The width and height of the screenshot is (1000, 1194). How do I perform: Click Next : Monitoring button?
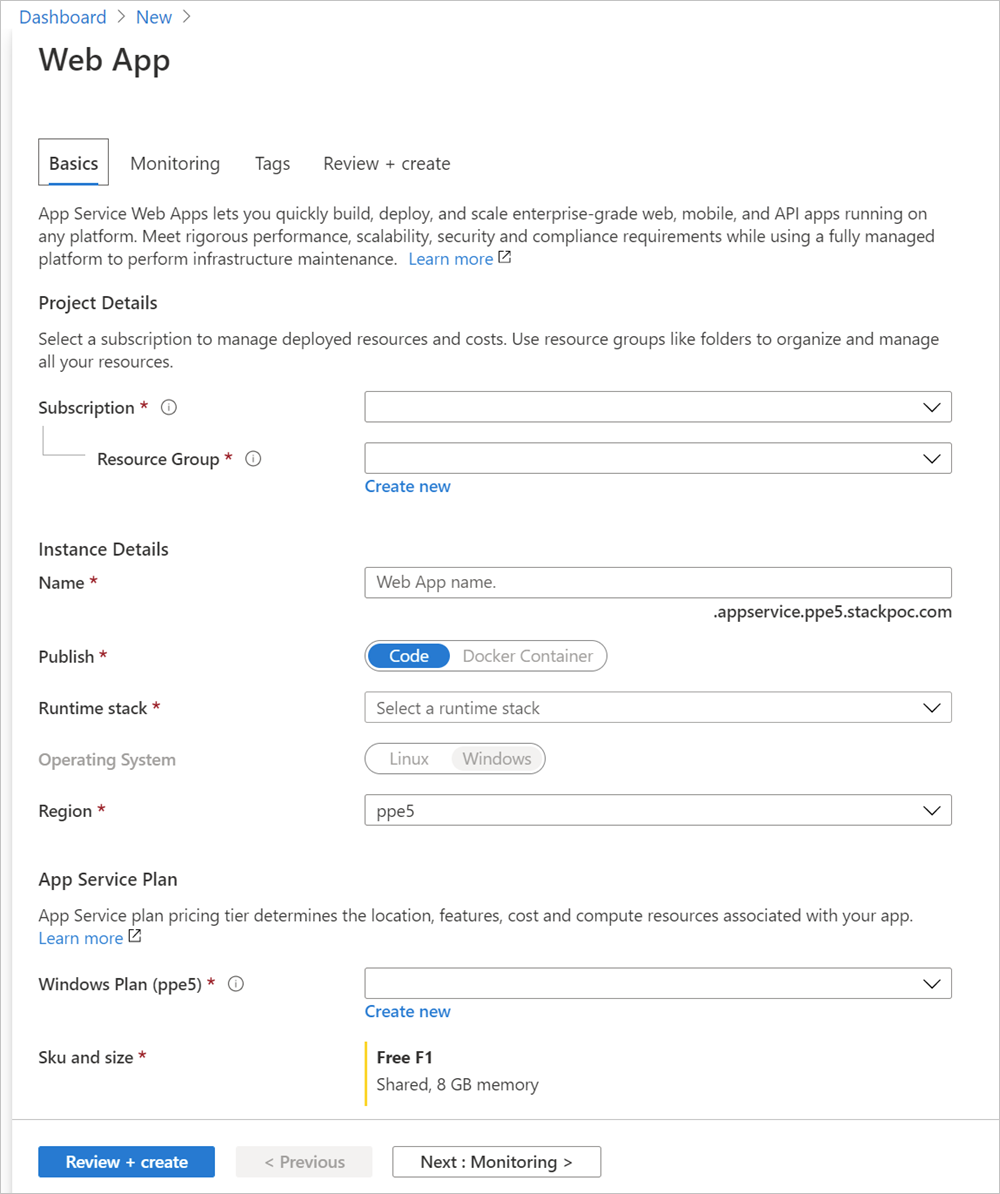[x=496, y=1162]
